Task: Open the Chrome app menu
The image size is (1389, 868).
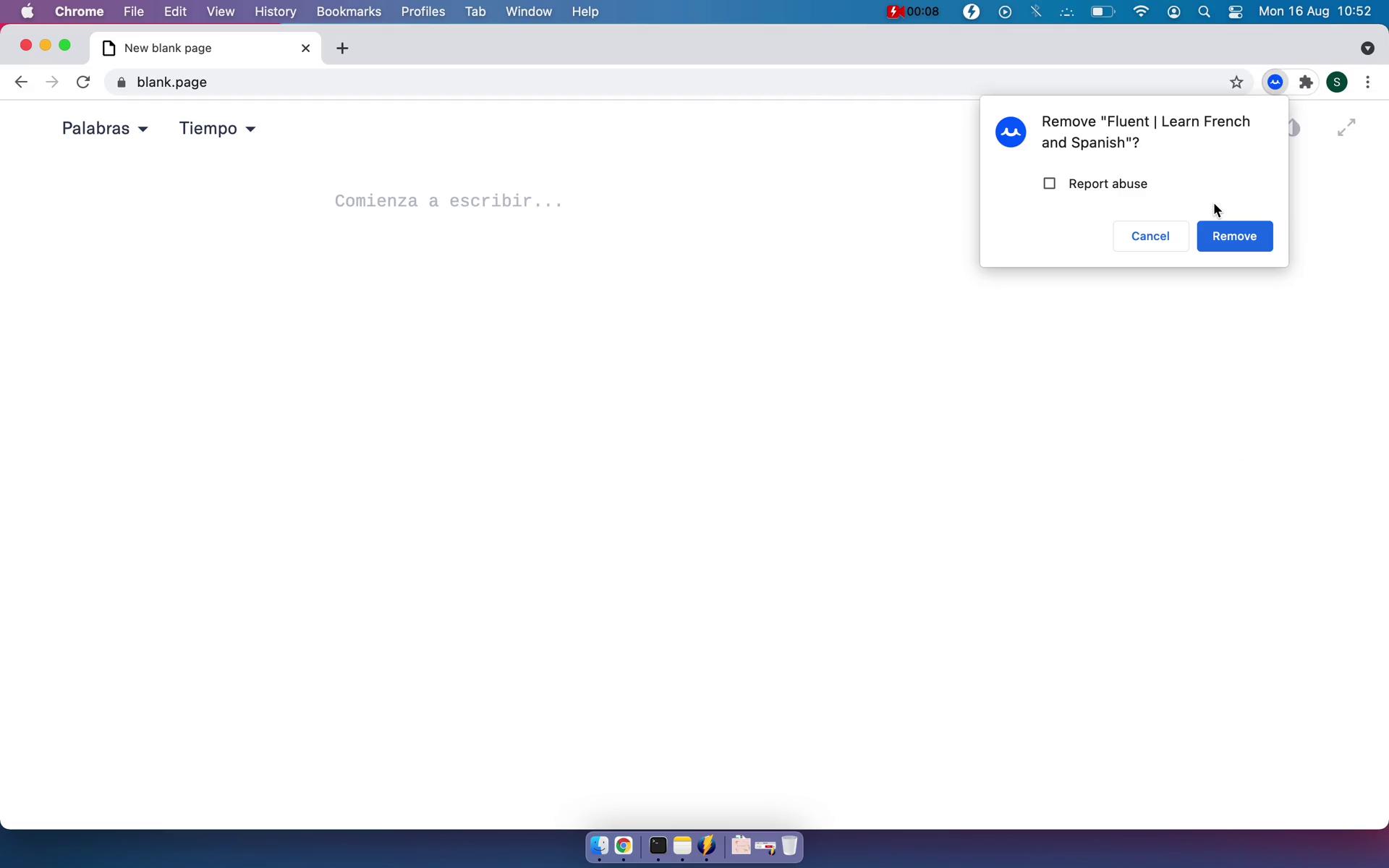Action: (x=79, y=12)
